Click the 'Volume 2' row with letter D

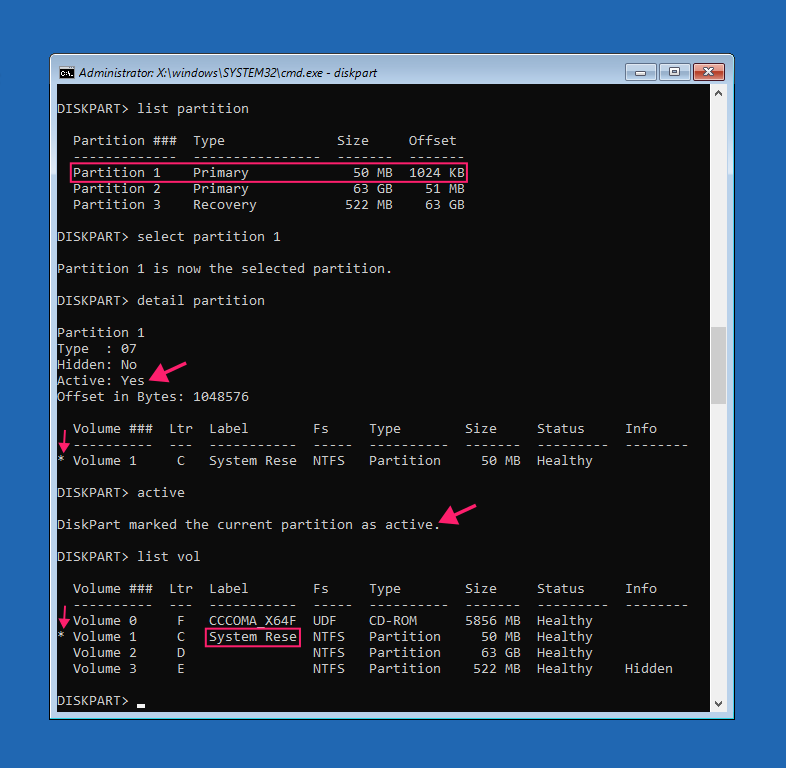click(x=333, y=653)
